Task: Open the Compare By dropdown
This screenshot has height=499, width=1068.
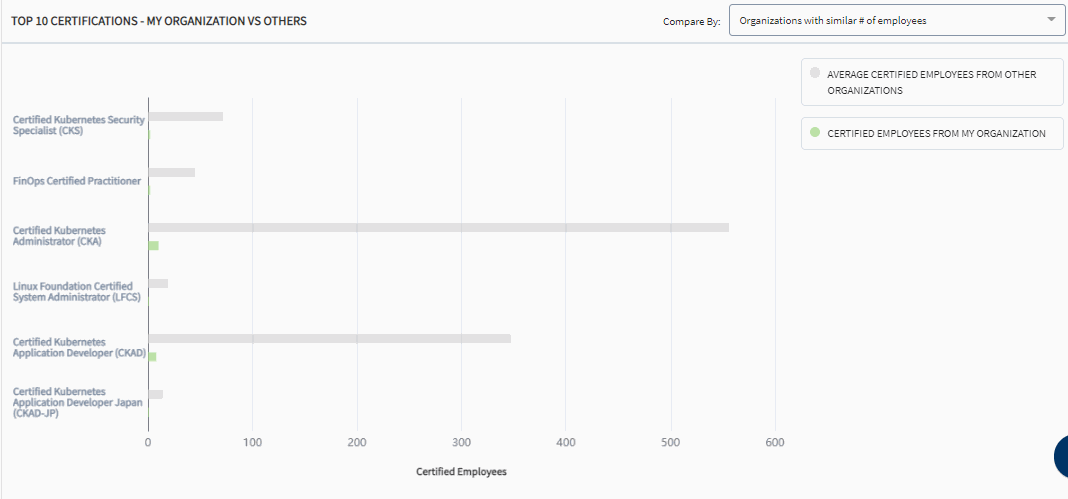Action: (898, 20)
